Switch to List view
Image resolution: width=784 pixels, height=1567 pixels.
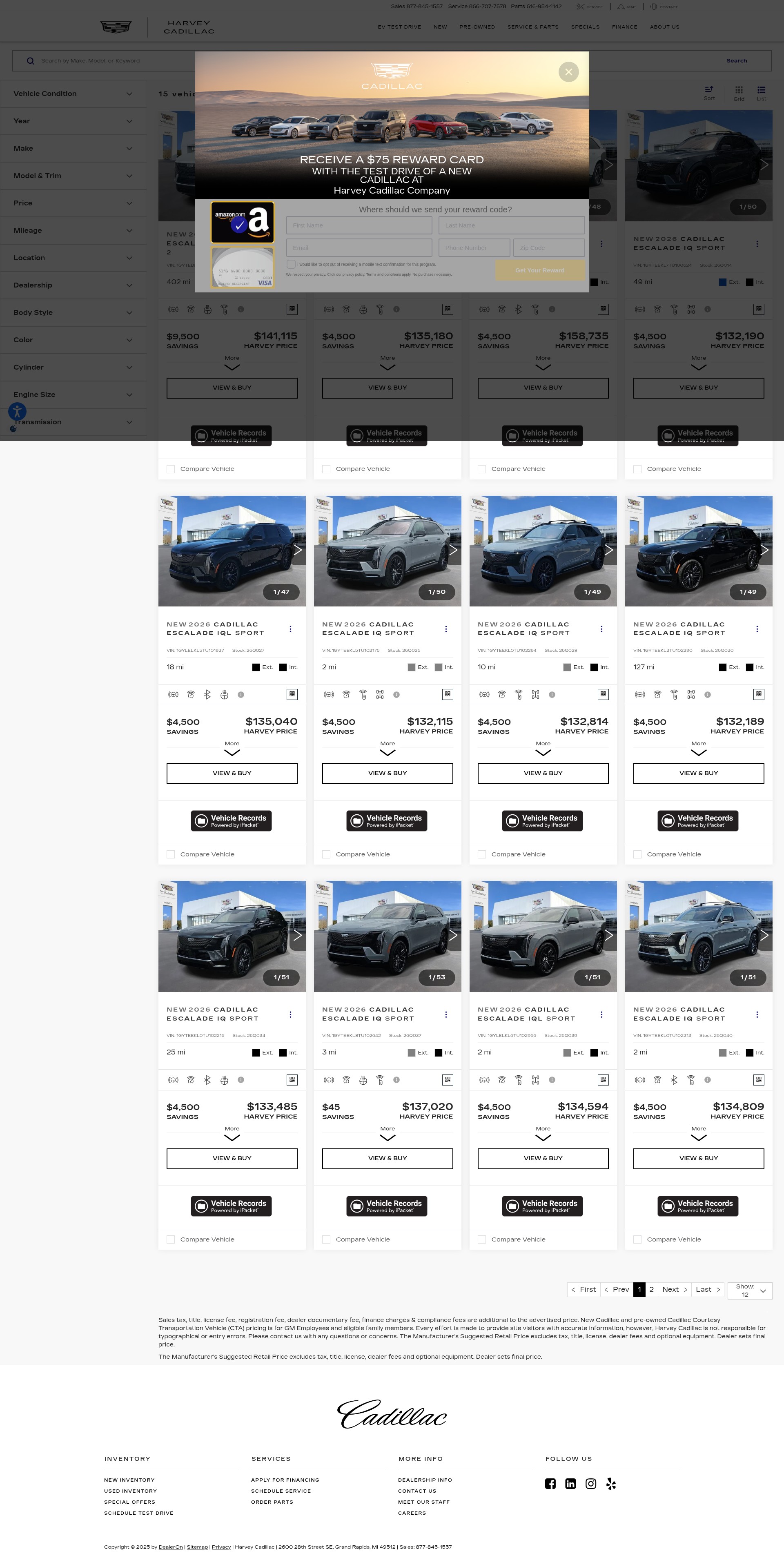(761, 93)
